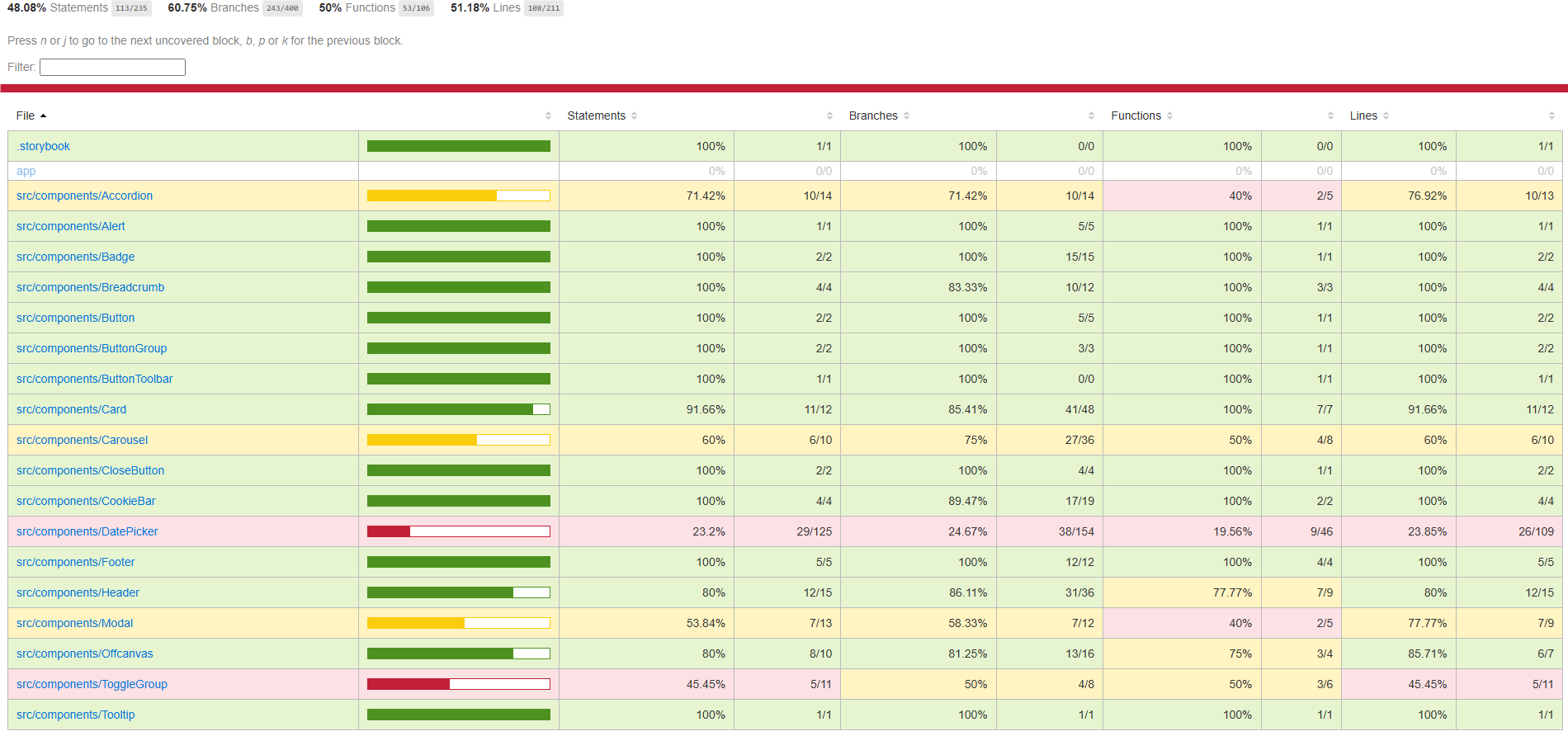1568x755 pixels.
Task: Click the Card row's green coverage bar
Action: tap(459, 409)
